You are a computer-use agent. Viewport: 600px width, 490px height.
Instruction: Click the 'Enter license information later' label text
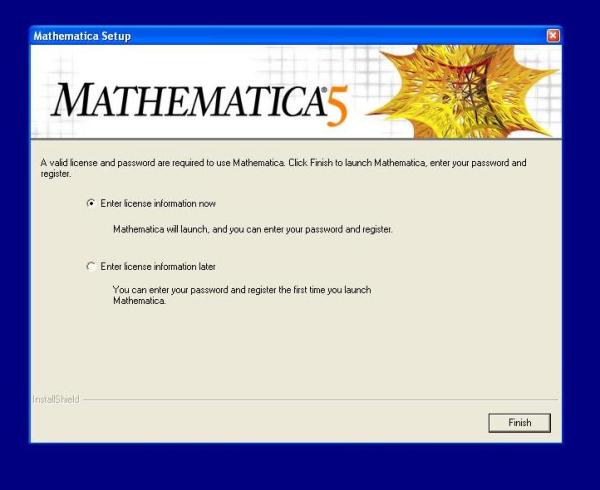click(x=158, y=267)
